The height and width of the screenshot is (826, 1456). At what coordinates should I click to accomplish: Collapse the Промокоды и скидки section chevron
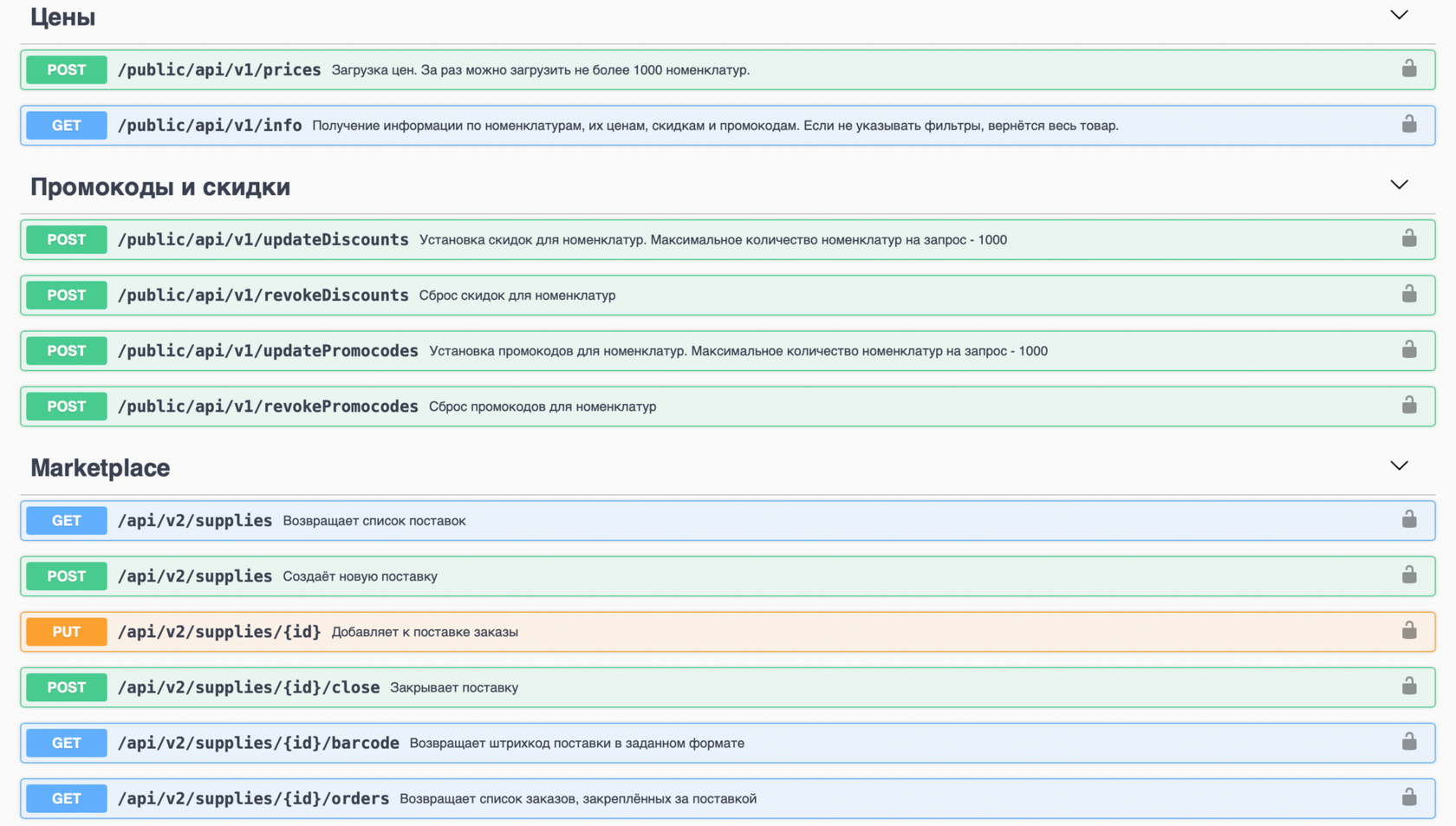[1399, 185]
